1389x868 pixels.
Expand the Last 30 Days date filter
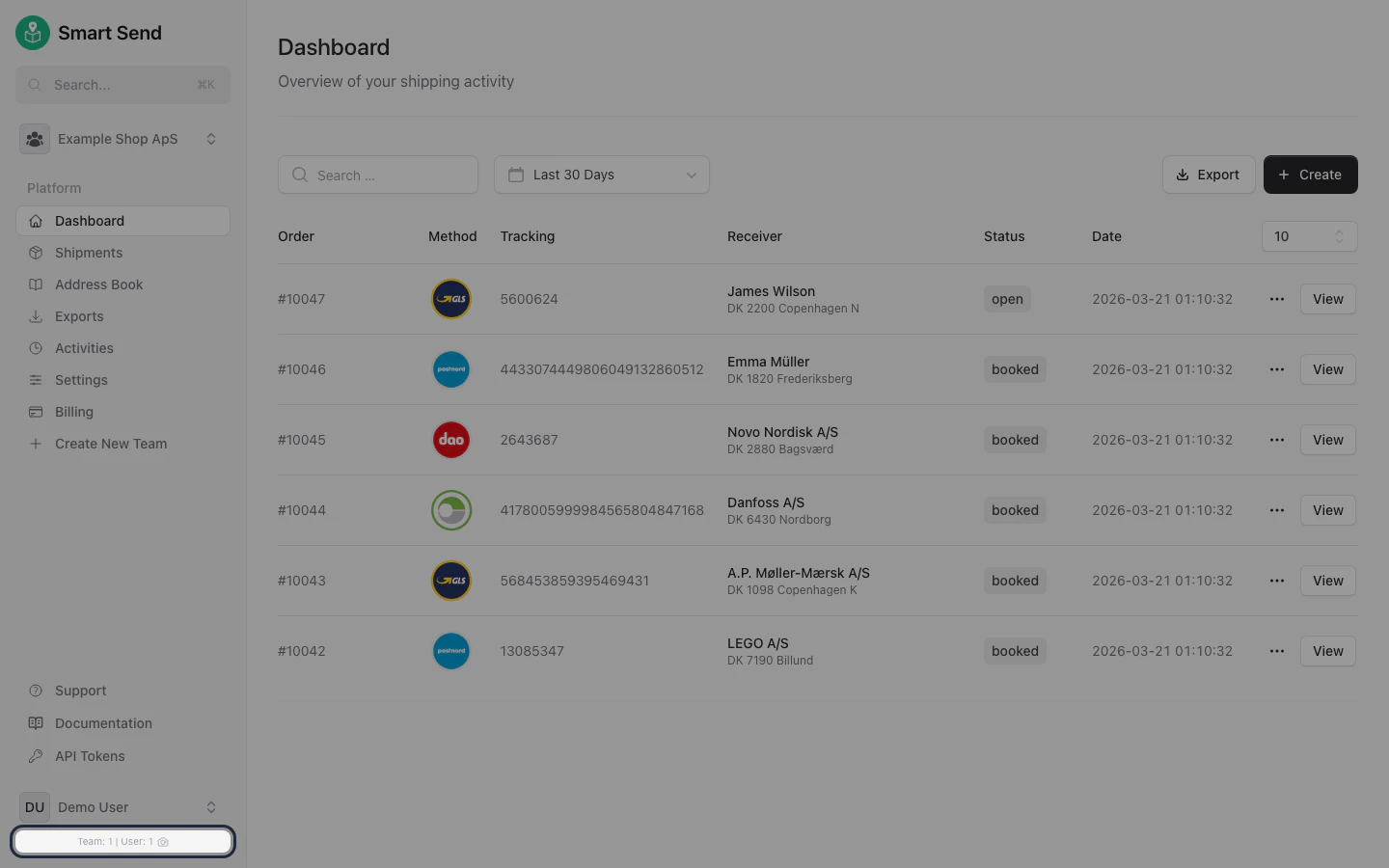pyautogui.click(x=601, y=175)
